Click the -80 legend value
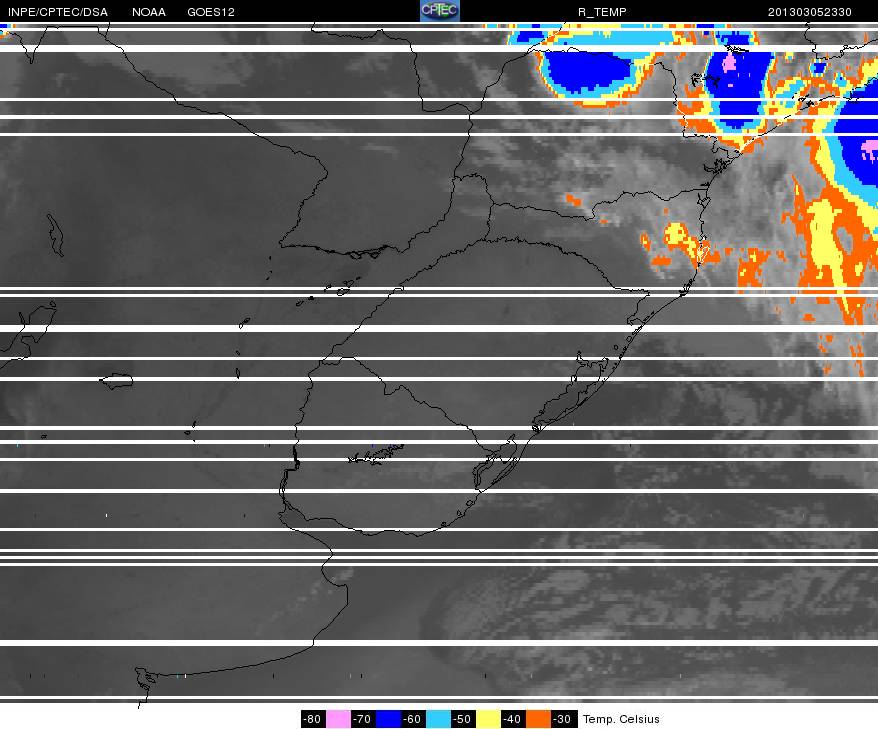 [x=313, y=719]
